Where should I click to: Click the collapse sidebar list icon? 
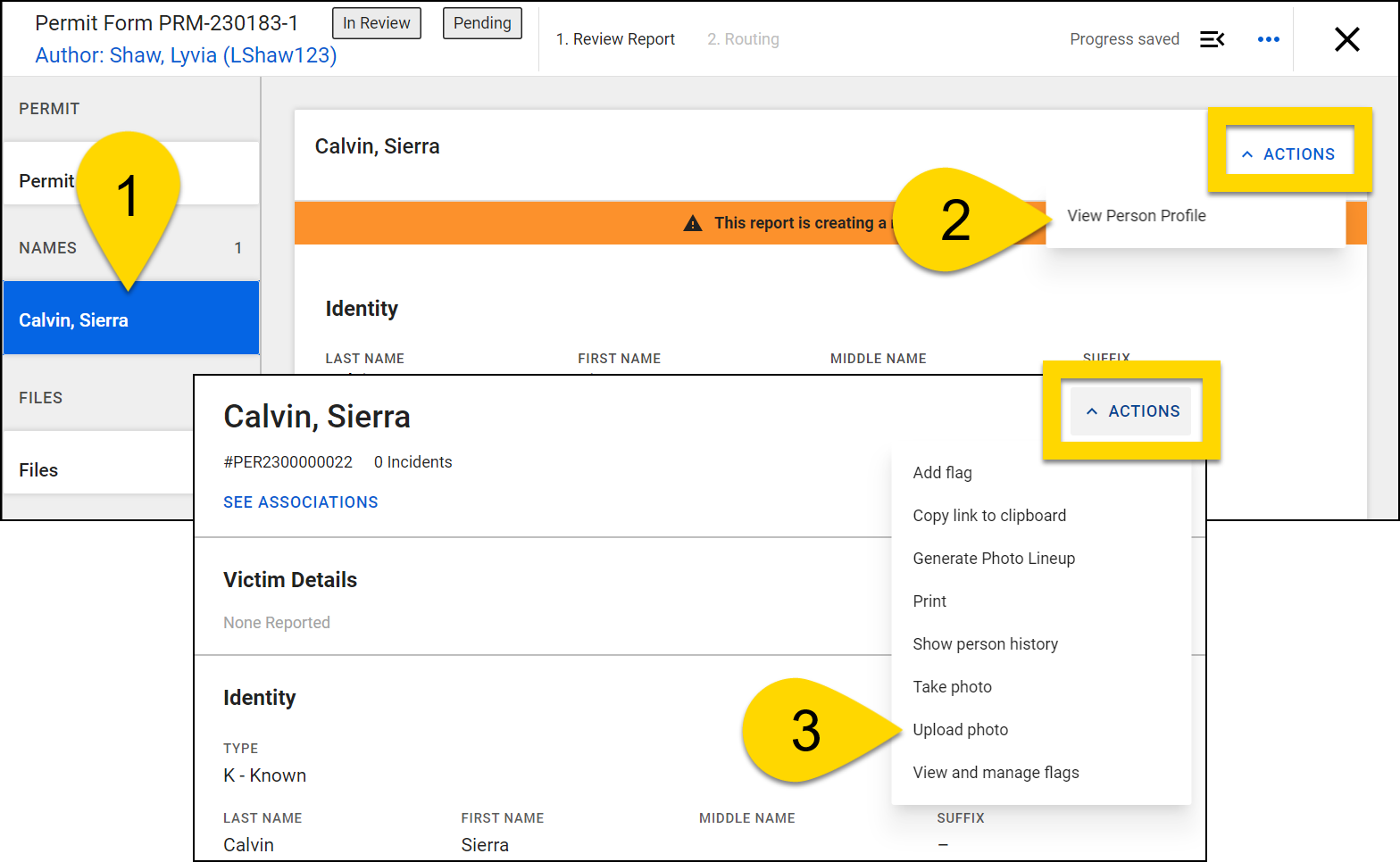coord(1212,39)
